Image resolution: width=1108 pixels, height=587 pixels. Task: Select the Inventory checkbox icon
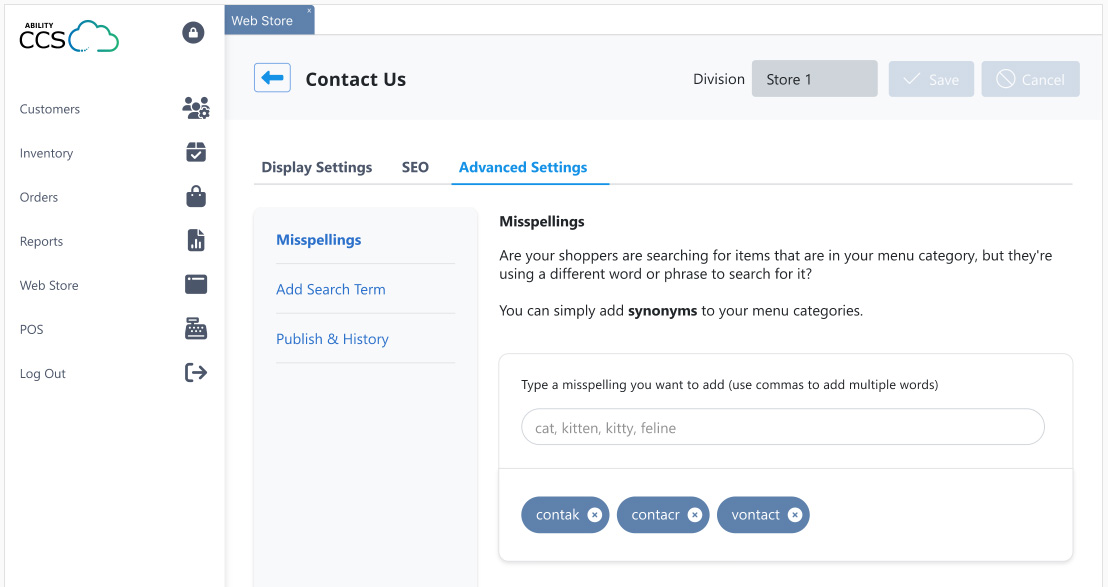[195, 152]
